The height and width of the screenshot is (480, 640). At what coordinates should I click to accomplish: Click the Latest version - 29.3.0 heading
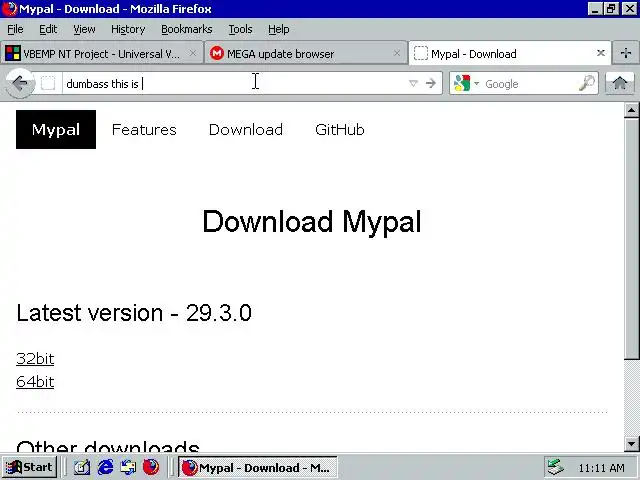coord(134,313)
